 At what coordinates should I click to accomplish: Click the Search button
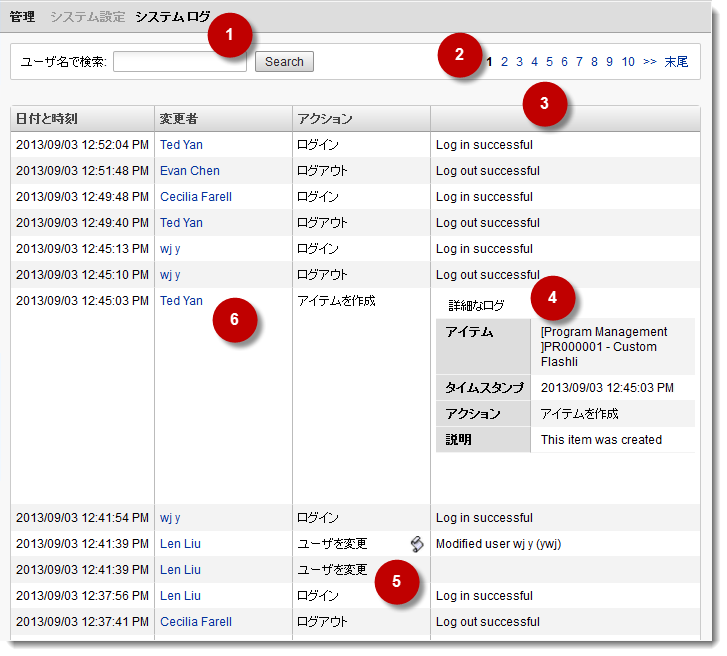284,62
